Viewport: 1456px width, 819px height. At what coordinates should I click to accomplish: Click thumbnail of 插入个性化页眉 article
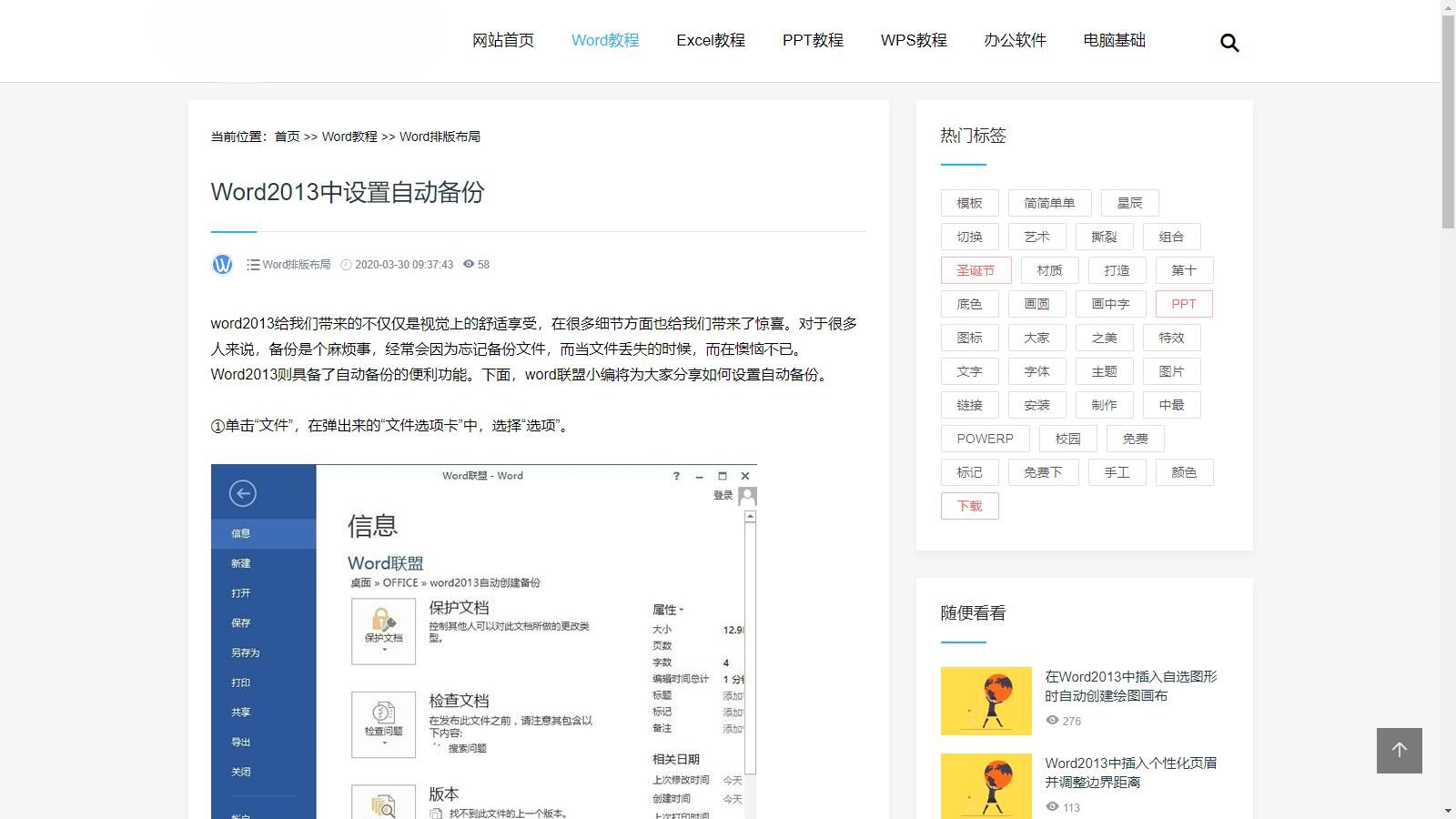click(986, 786)
